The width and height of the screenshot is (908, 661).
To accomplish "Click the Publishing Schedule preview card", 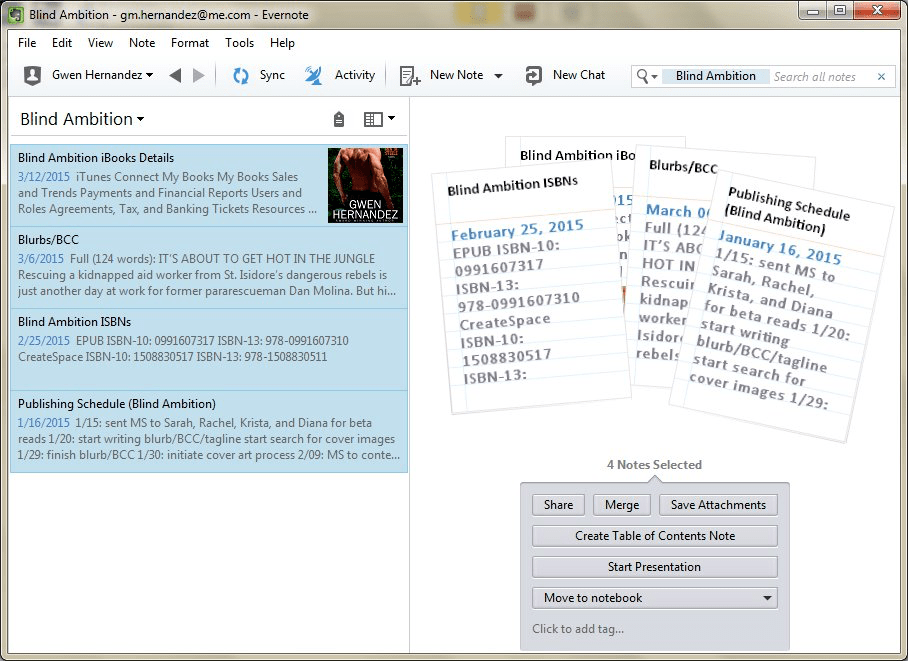I will (784, 307).
